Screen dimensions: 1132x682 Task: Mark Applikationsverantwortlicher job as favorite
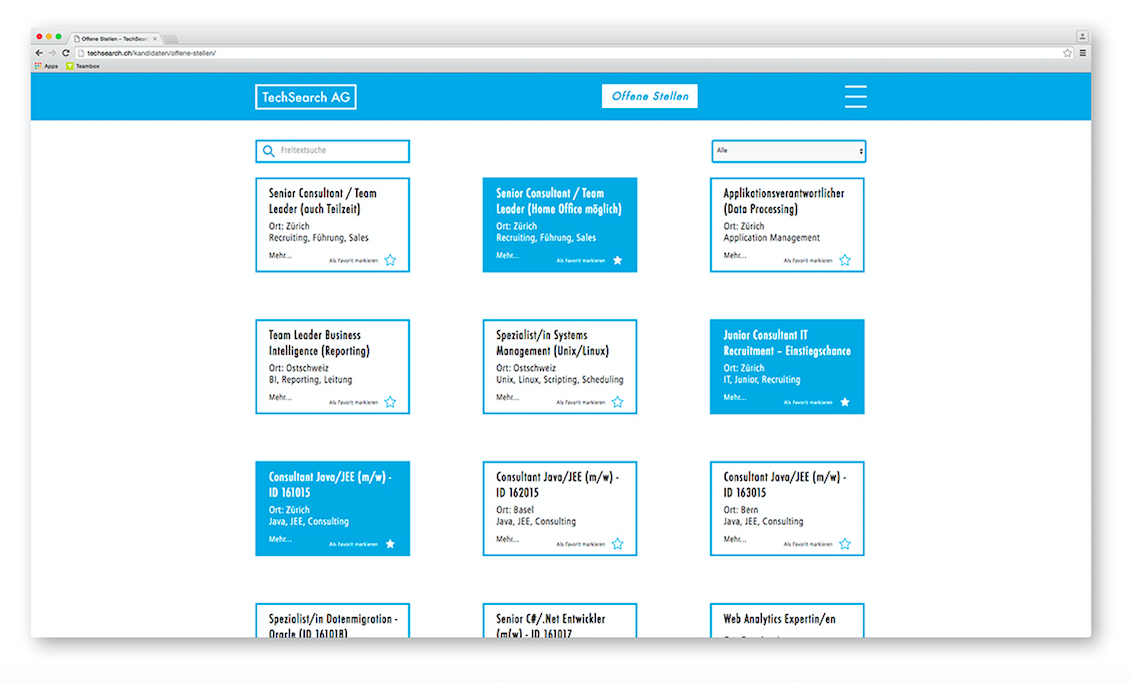pos(845,260)
